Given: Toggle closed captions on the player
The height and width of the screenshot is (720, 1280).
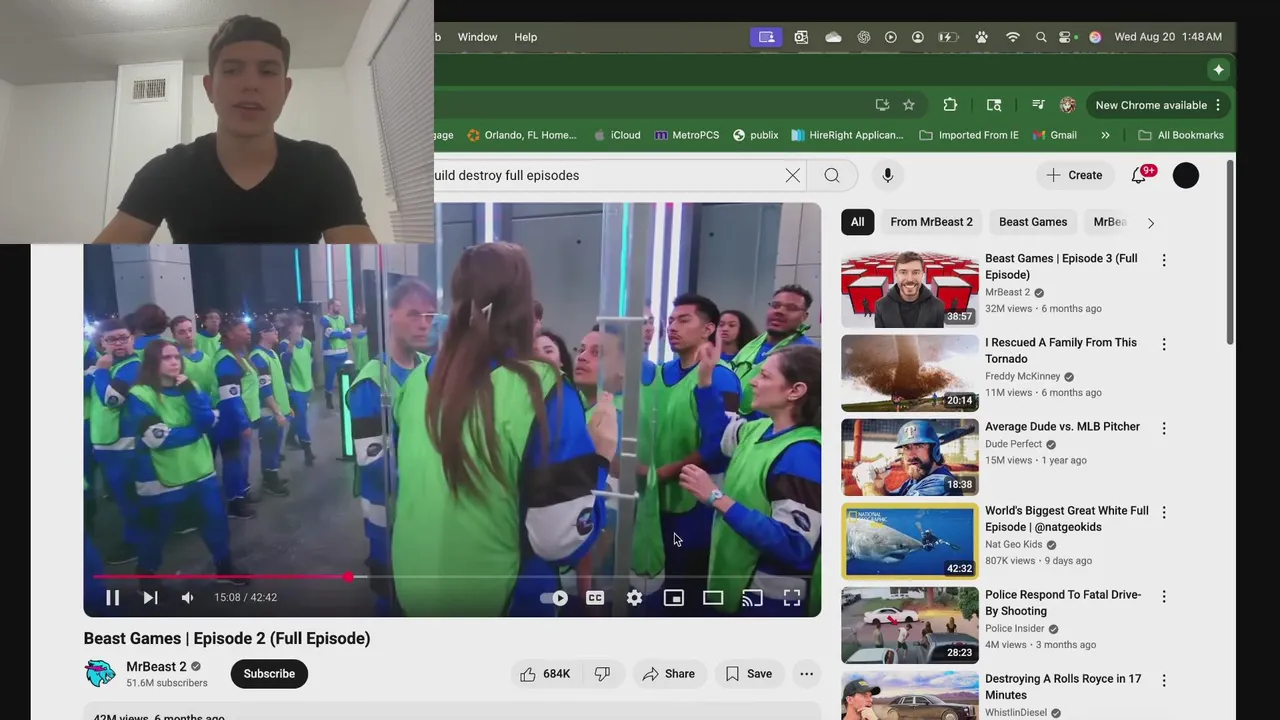Looking at the screenshot, I should point(595,598).
